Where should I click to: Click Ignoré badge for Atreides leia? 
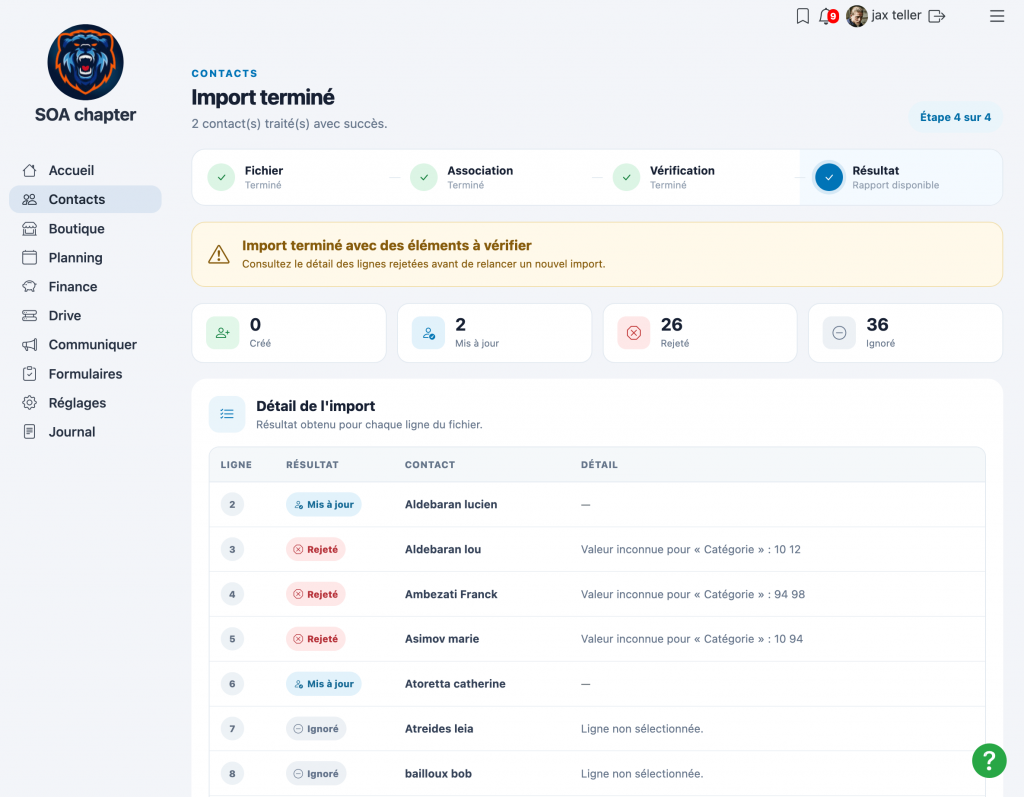[x=316, y=728]
